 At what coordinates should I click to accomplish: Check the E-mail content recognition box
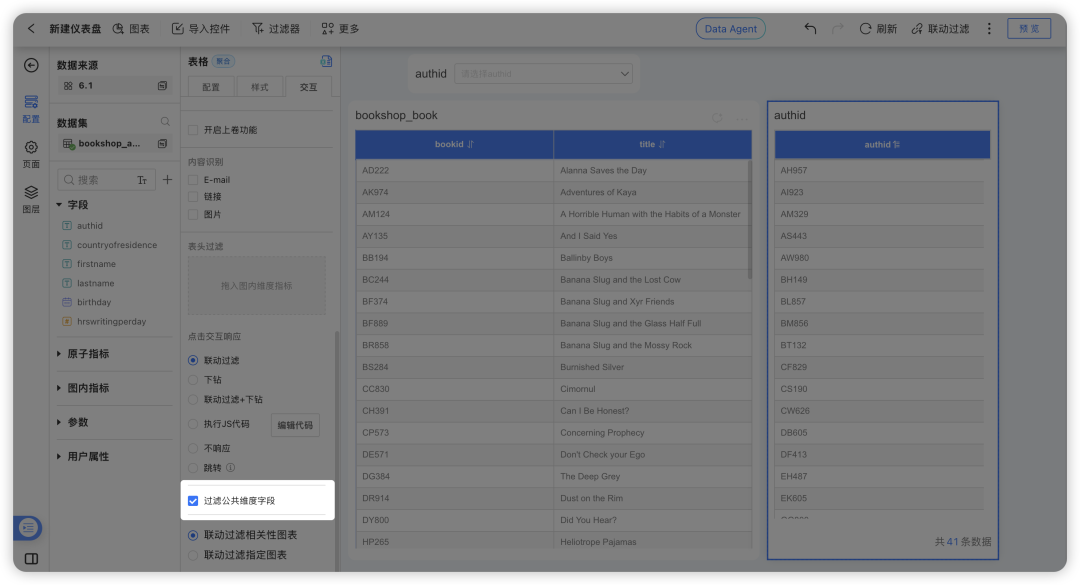[194, 180]
